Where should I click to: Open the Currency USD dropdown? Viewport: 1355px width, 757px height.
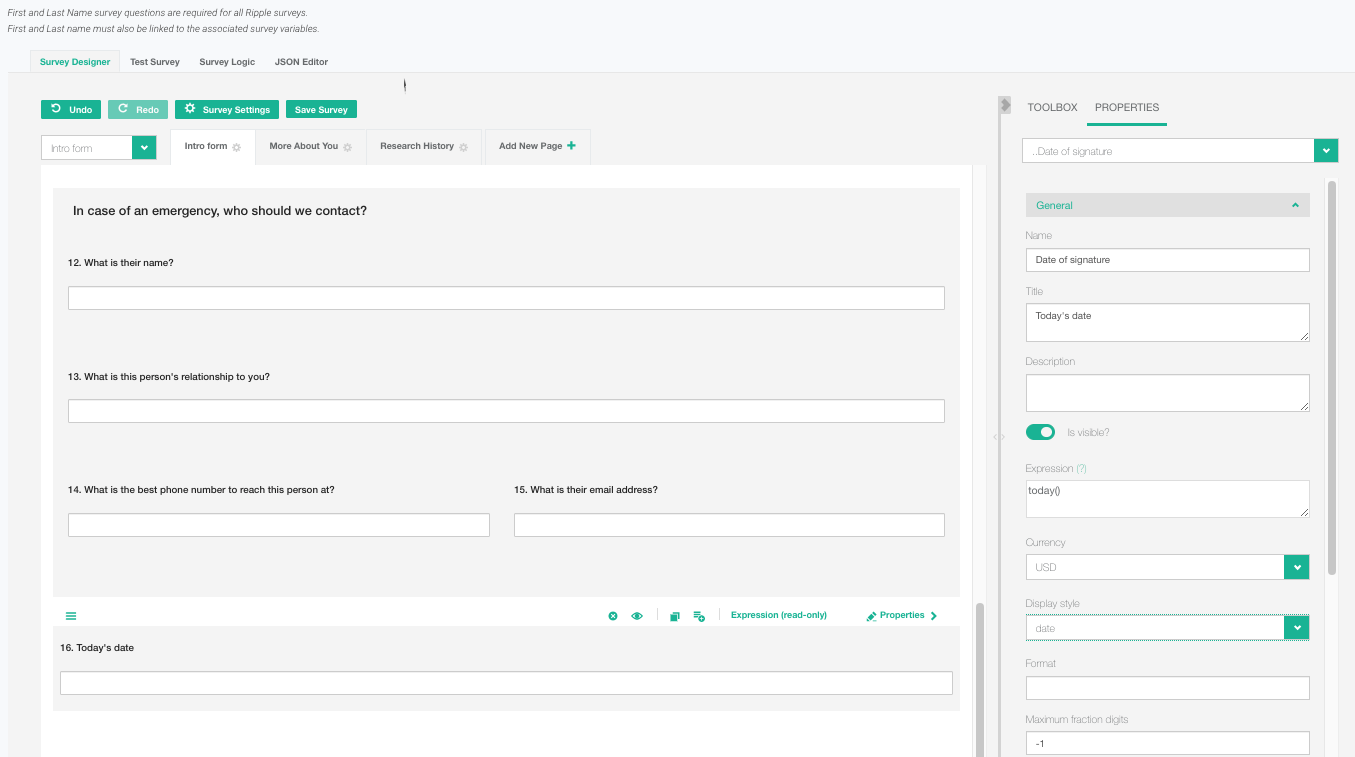pos(1296,567)
